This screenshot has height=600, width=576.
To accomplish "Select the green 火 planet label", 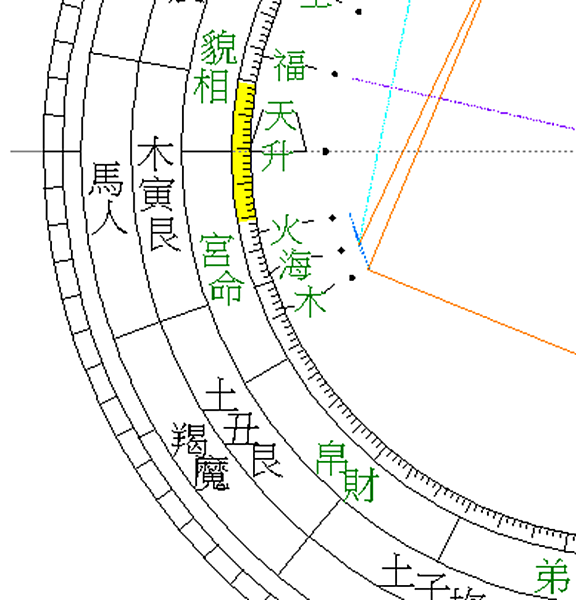I will tap(286, 230).
